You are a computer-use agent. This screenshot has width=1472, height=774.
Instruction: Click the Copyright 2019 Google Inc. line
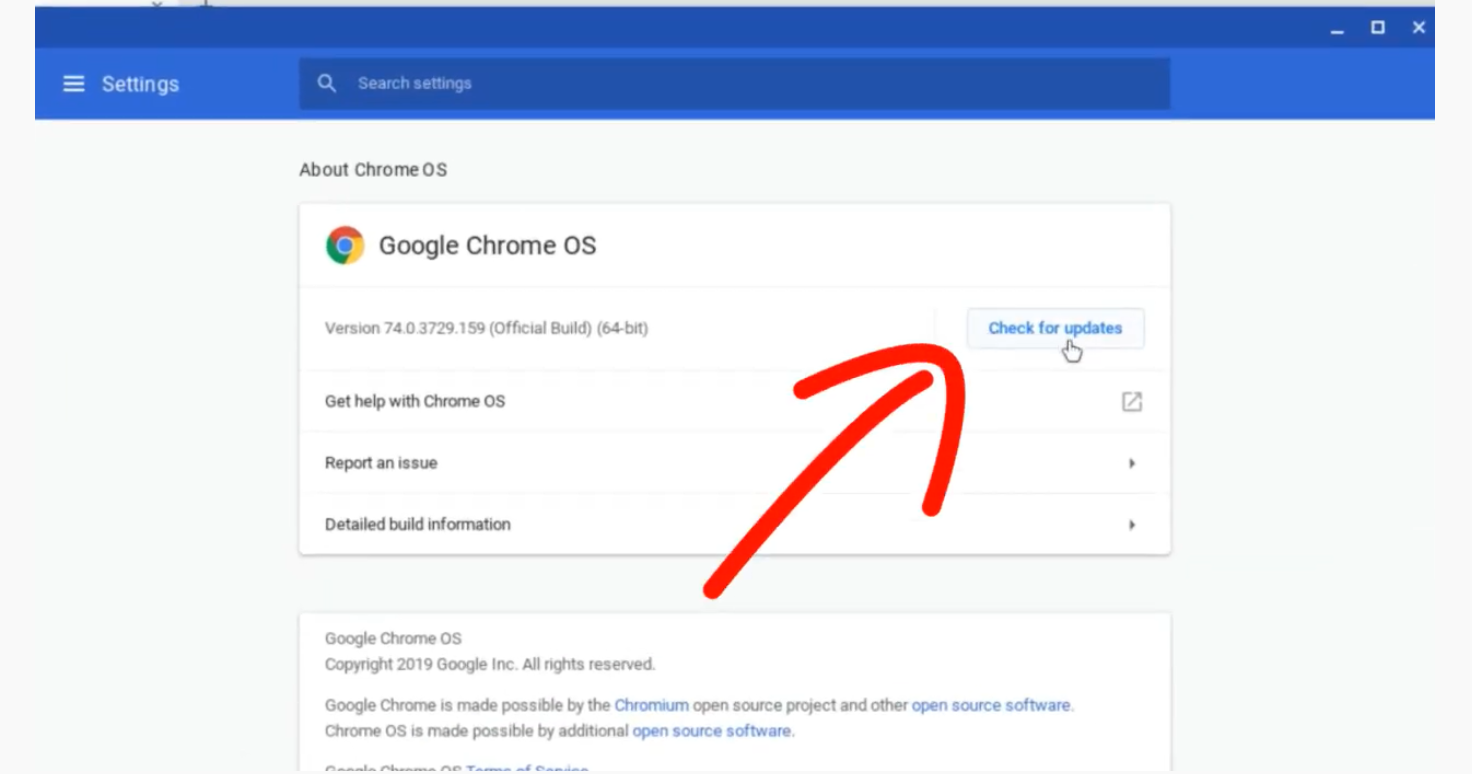pyautogui.click(x=490, y=664)
